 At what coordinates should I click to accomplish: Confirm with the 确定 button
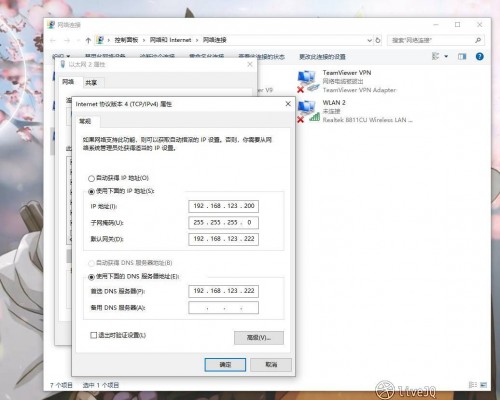click(225, 365)
